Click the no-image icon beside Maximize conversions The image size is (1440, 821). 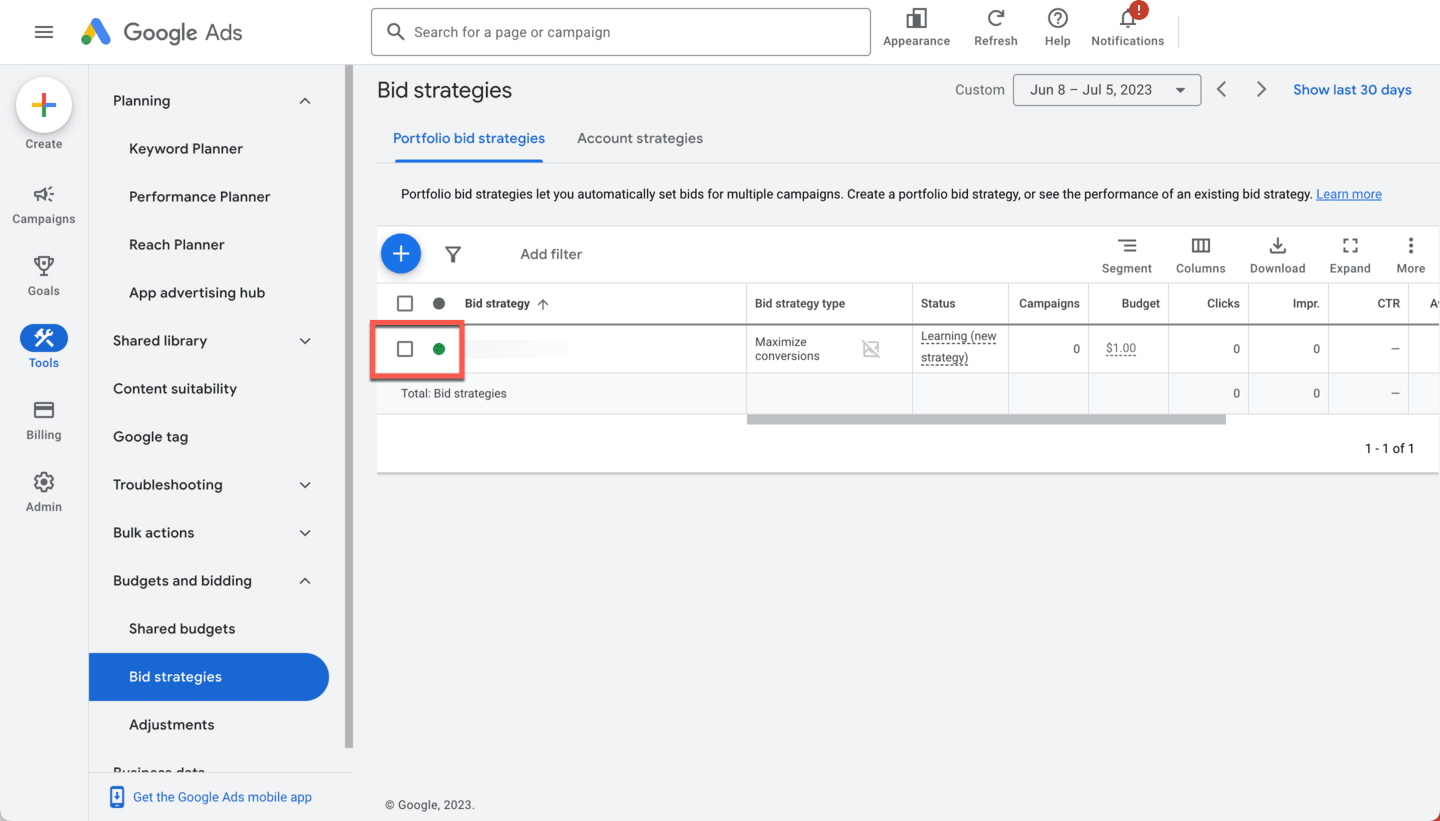pyautogui.click(x=871, y=349)
